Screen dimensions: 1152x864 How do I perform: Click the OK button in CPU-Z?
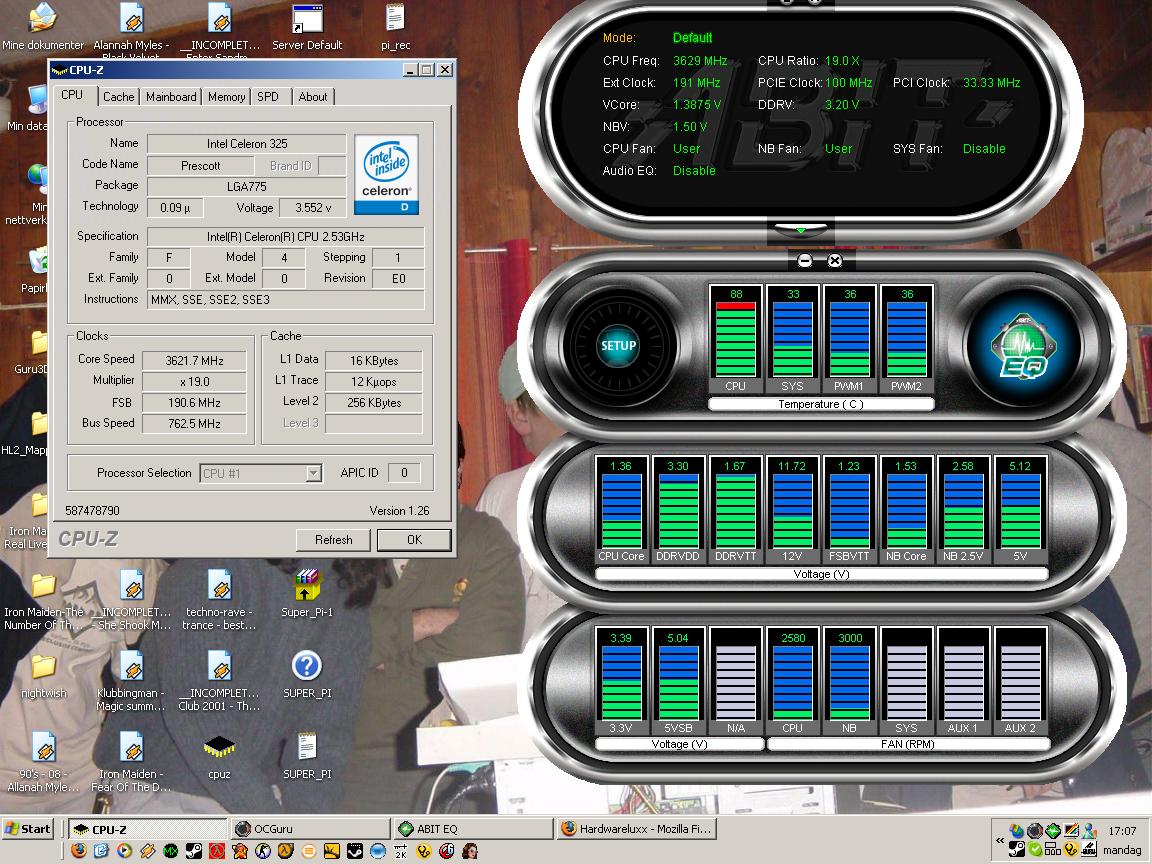click(x=414, y=539)
